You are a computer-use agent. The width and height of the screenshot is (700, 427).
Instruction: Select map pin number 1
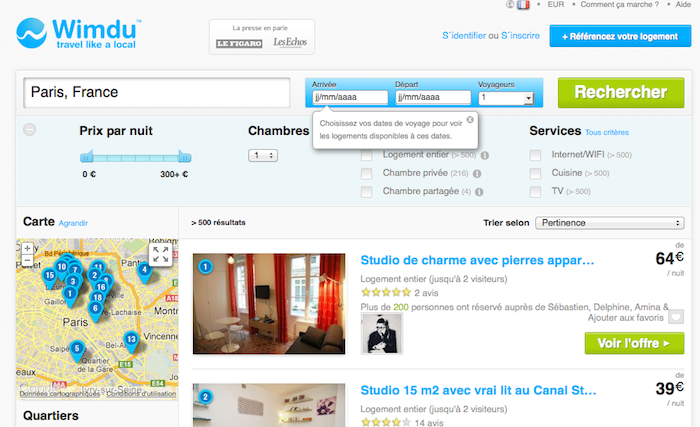[70, 296]
